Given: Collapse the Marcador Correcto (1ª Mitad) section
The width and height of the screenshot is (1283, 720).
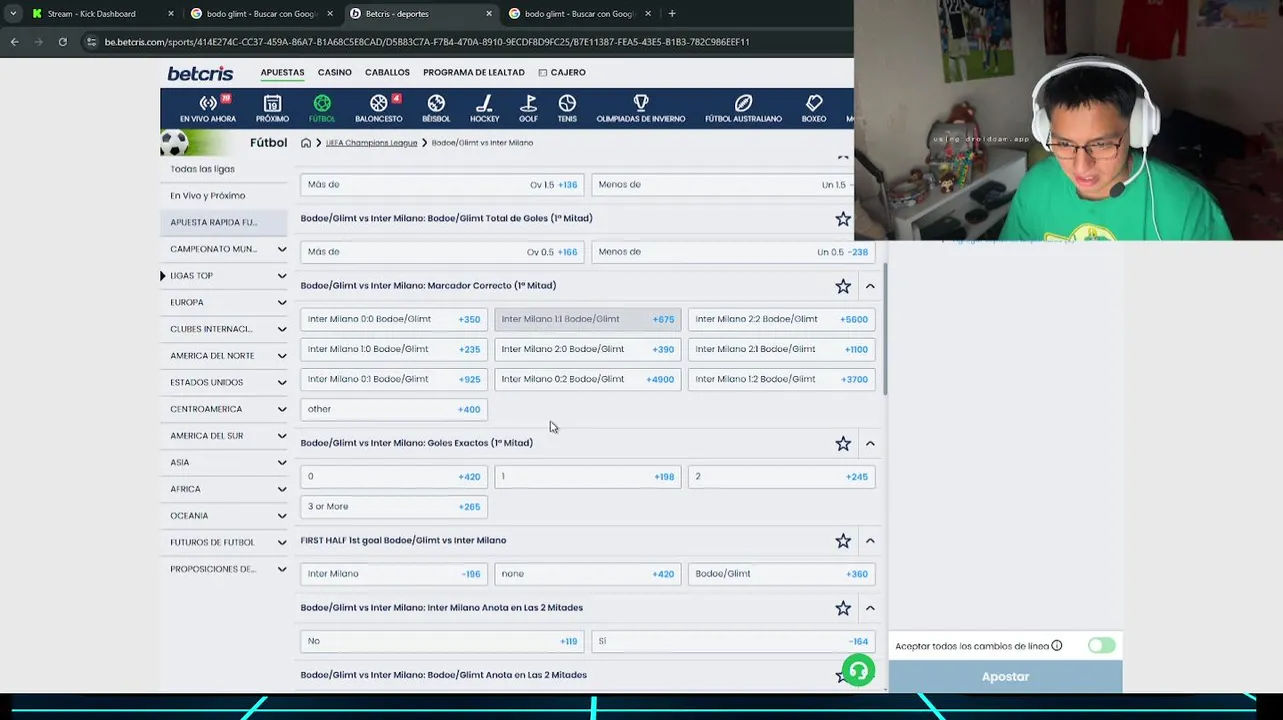Looking at the screenshot, I should click(x=870, y=286).
